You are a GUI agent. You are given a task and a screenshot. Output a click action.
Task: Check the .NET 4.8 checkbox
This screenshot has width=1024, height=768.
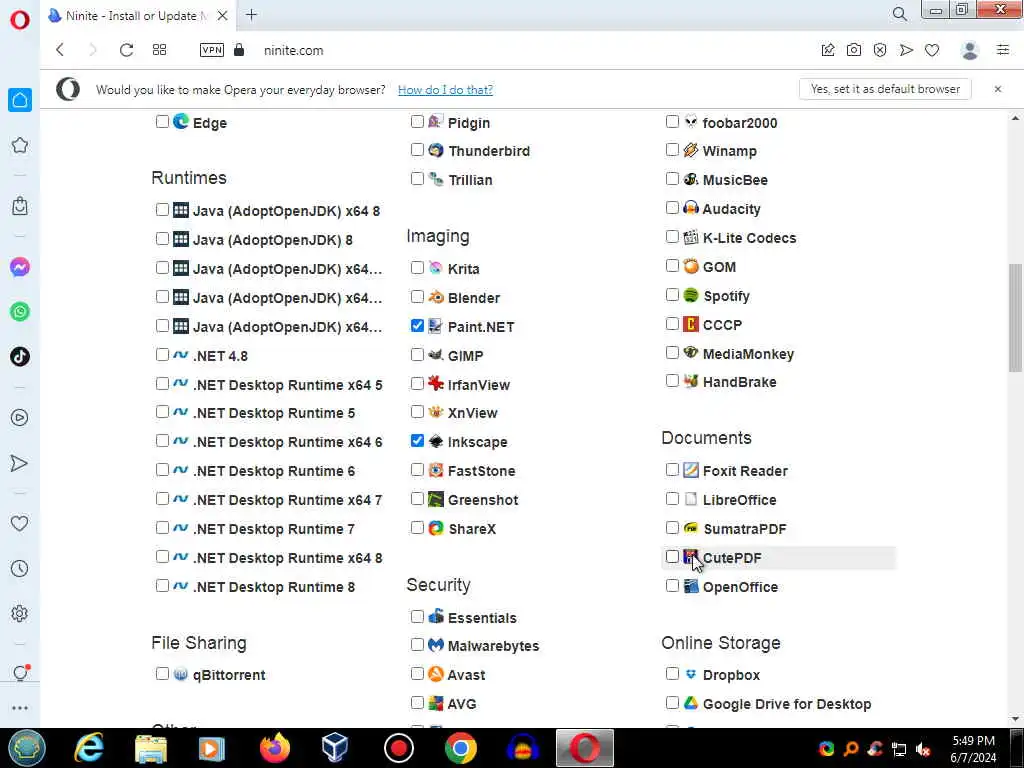point(162,355)
